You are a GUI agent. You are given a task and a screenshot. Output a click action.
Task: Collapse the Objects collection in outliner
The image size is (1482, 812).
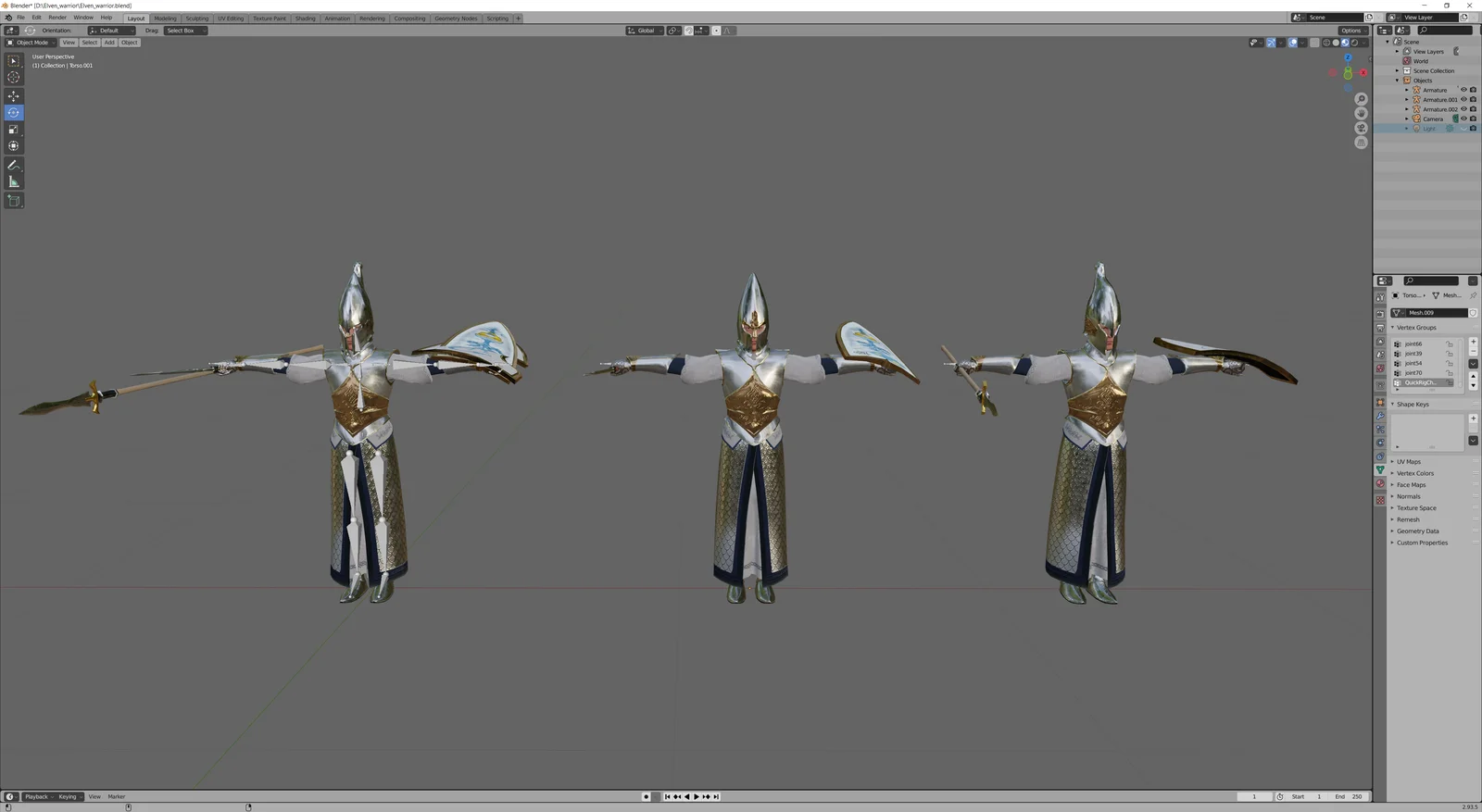(1398, 81)
